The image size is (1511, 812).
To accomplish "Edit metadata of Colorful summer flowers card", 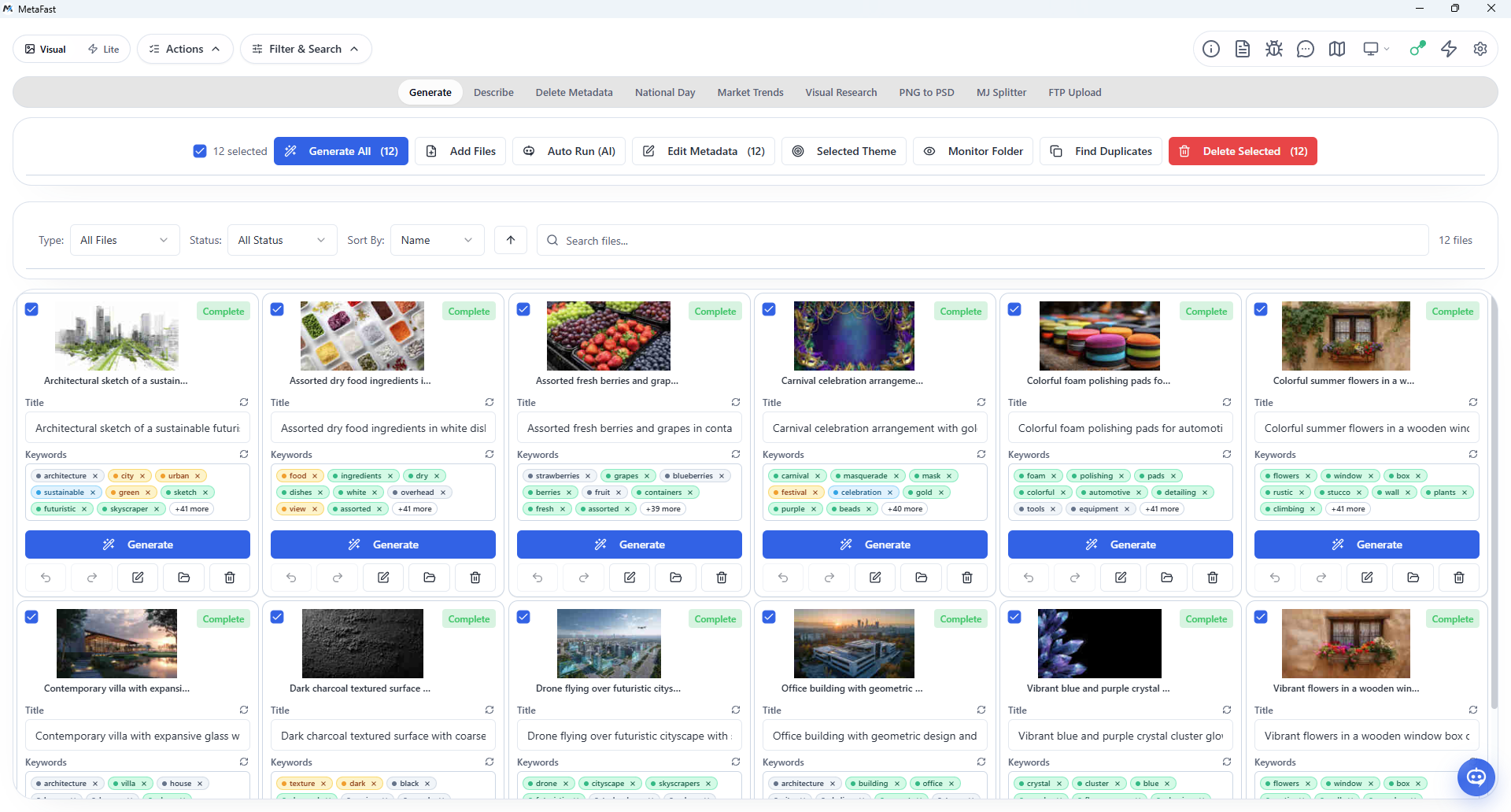I will 1368,578.
